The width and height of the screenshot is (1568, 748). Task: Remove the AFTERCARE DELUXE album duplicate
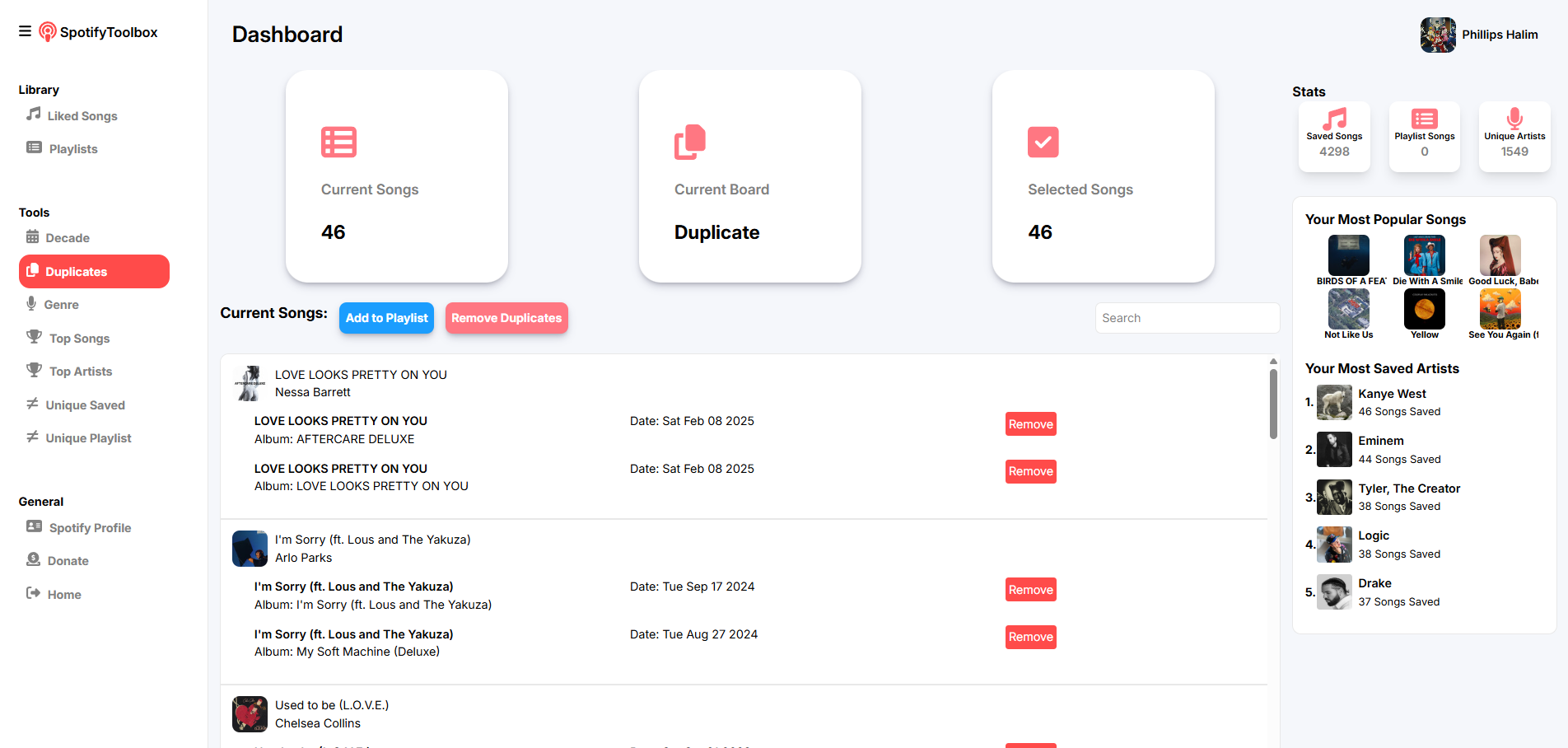(x=1030, y=424)
